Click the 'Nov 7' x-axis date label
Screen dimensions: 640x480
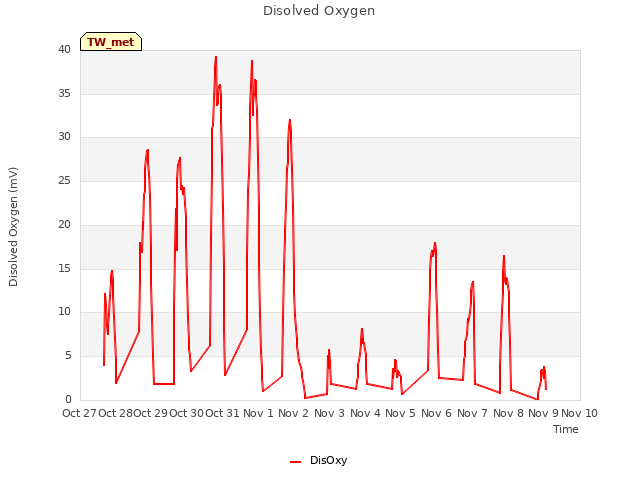472,413
